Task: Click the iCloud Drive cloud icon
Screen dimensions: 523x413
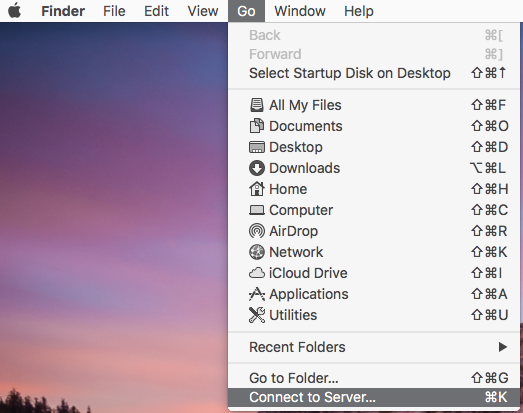Action: 256,273
